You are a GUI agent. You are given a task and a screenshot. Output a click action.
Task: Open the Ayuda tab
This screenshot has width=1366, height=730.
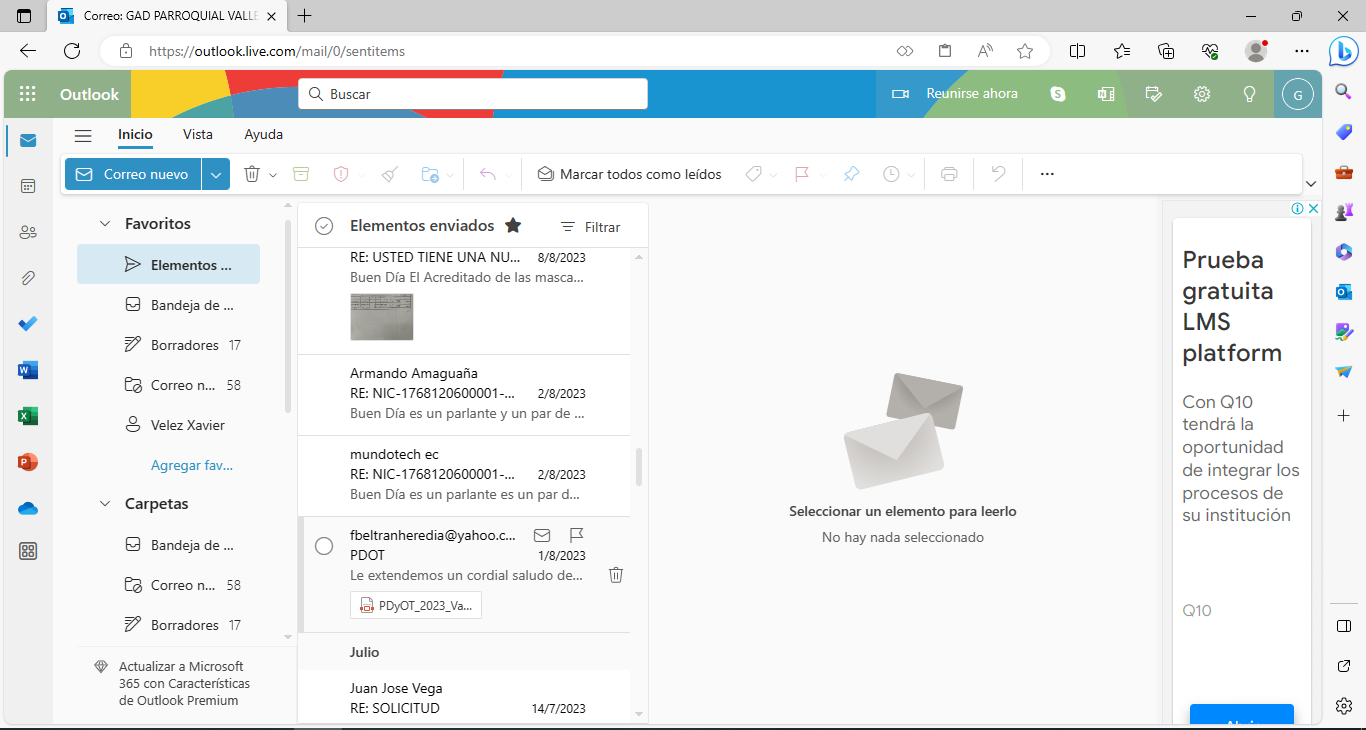click(x=263, y=134)
